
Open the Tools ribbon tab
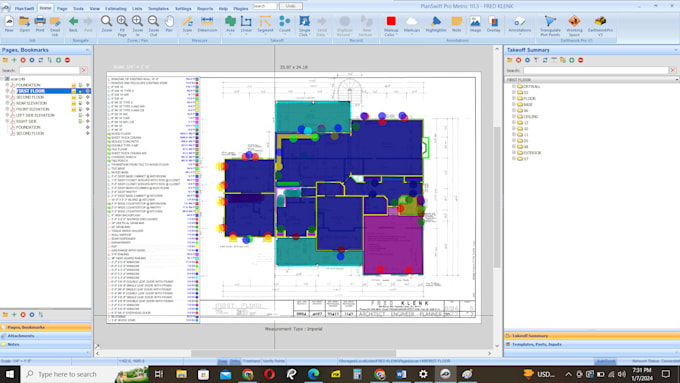78,9
